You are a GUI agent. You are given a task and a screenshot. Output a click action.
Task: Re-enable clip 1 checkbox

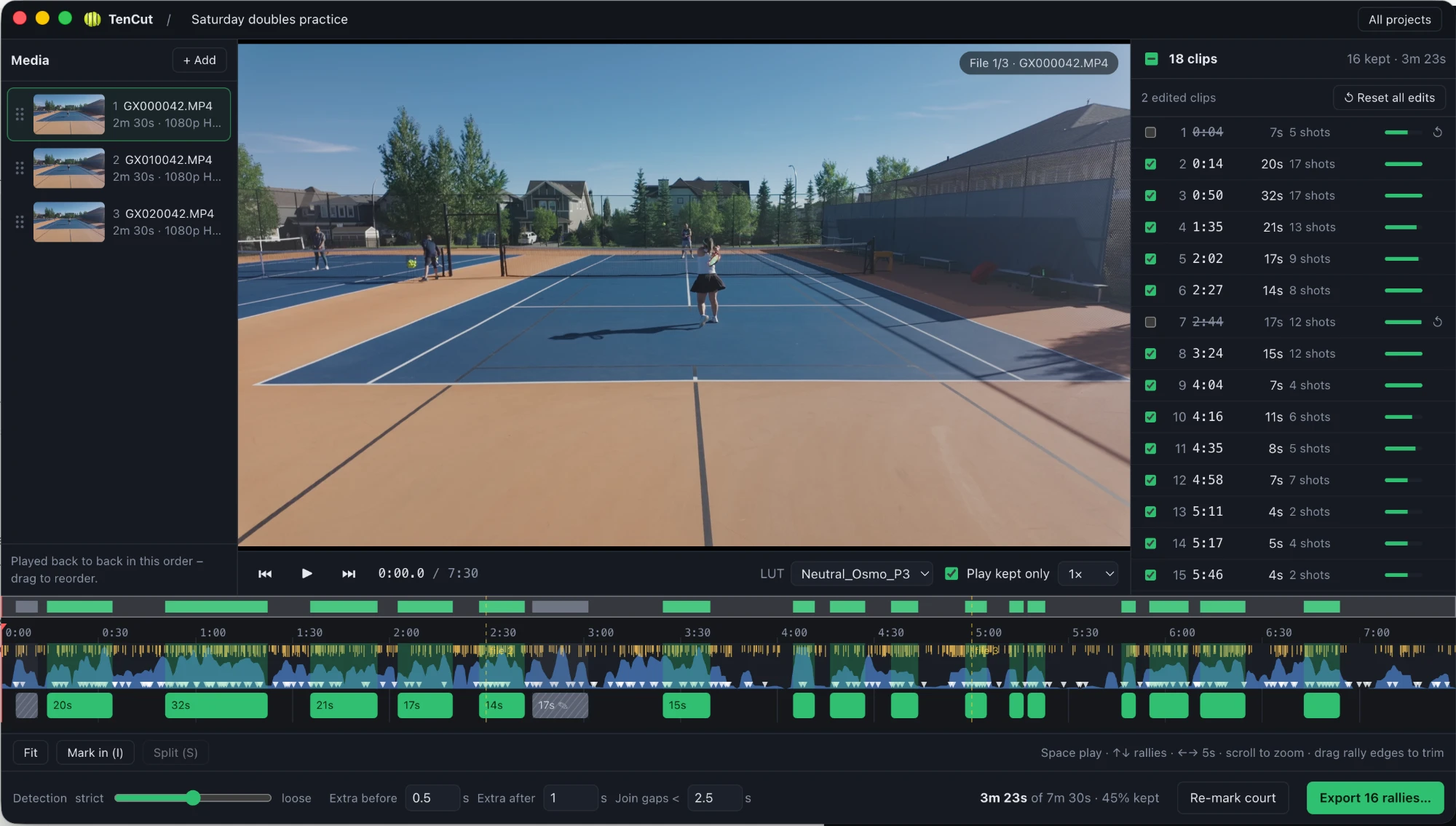tap(1150, 133)
